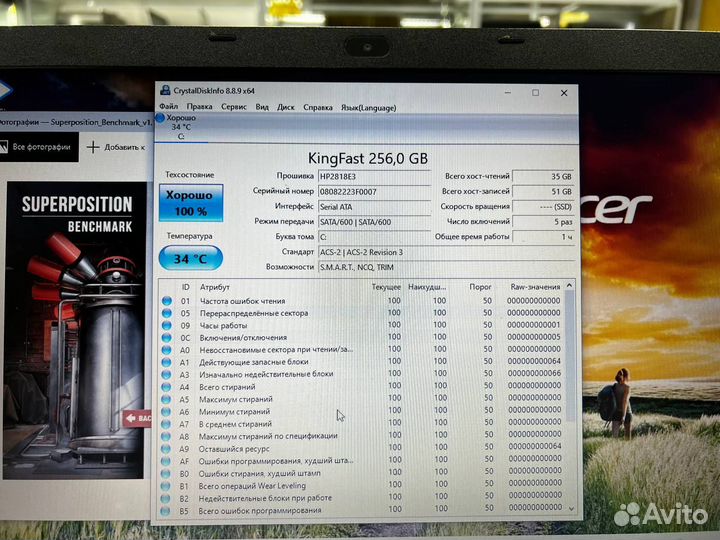Open the Справка menu
The image size is (720, 540).
coord(318,106)
